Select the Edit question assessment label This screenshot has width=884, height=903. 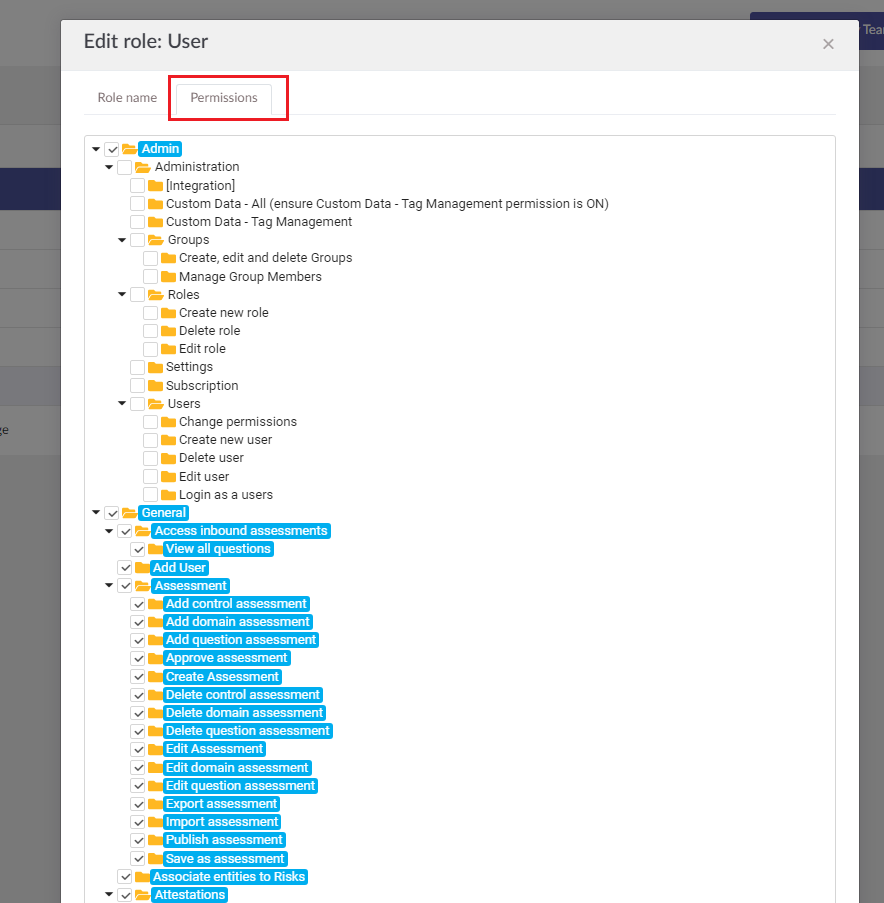(240, 786)
